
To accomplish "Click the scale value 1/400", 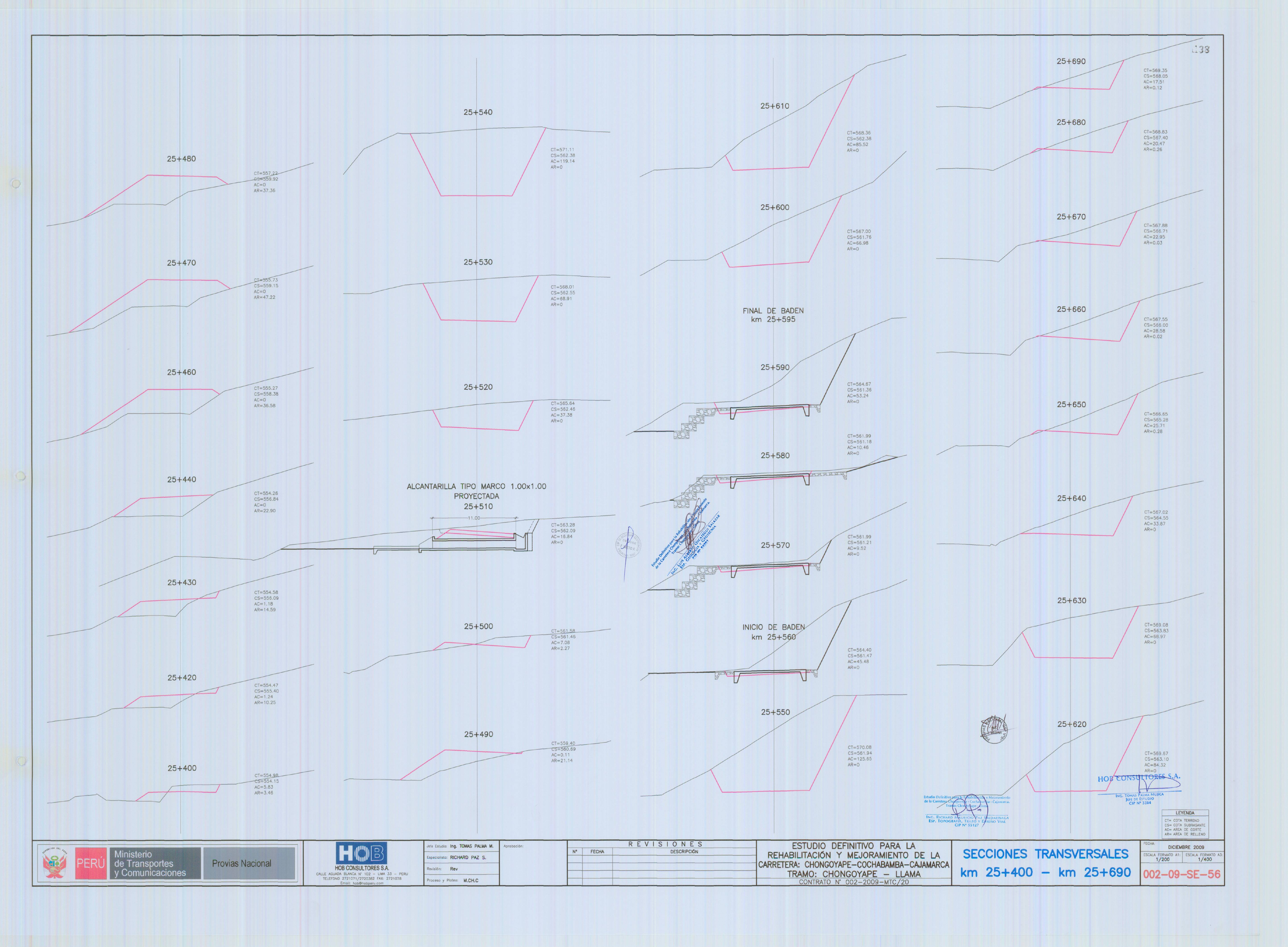I will click(1205, 859).
